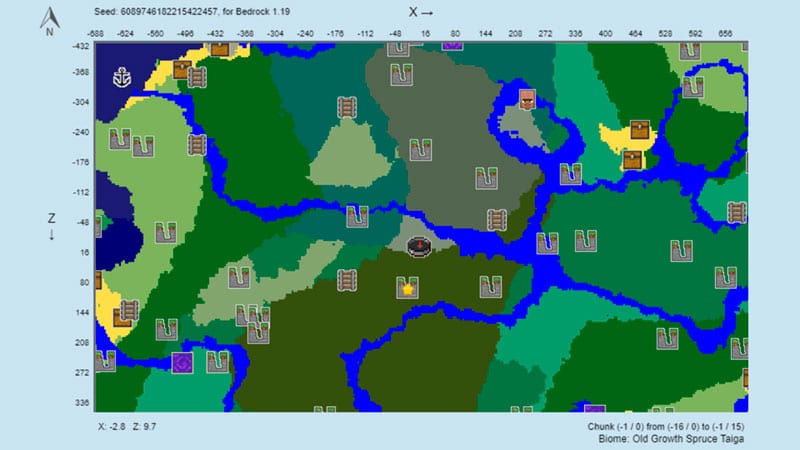Image resolution: width=800 pixels, height=450 pixels.
Task: Open the upper treasure chest on the right yellow beach
Action: [x=640, y=130]
